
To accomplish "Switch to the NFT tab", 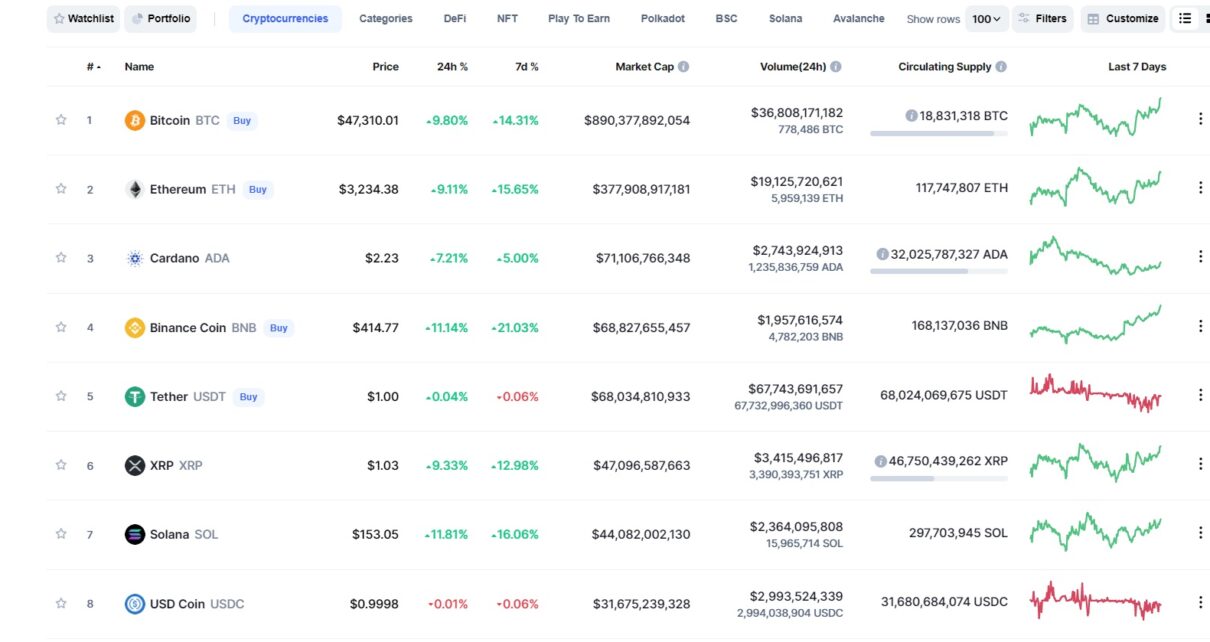I will point(507,19).
